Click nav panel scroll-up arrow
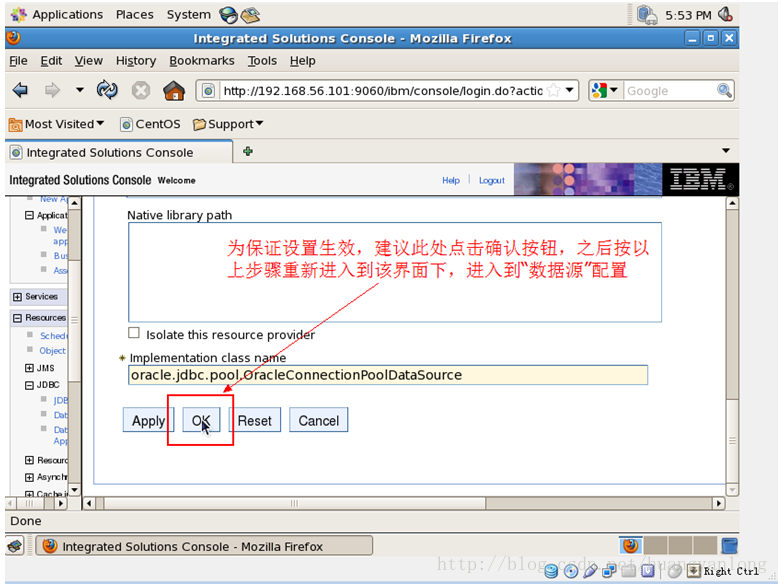 coord(74,202)
